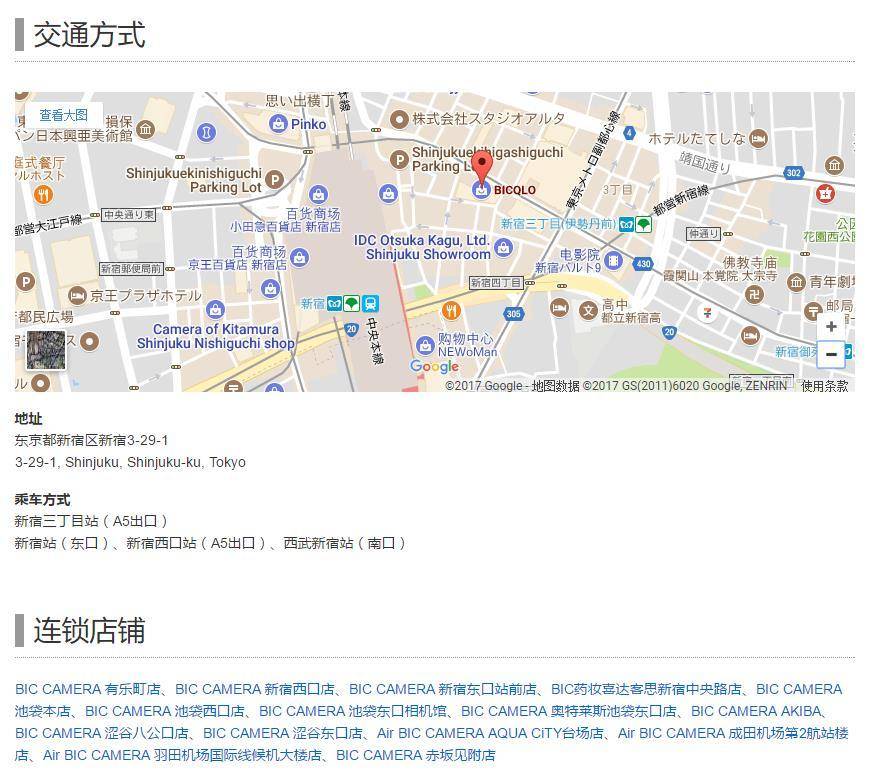Select the 小田急百貨店 department store icon
The width and height of the screenshot is (871, 774).
tap(318, 194)
